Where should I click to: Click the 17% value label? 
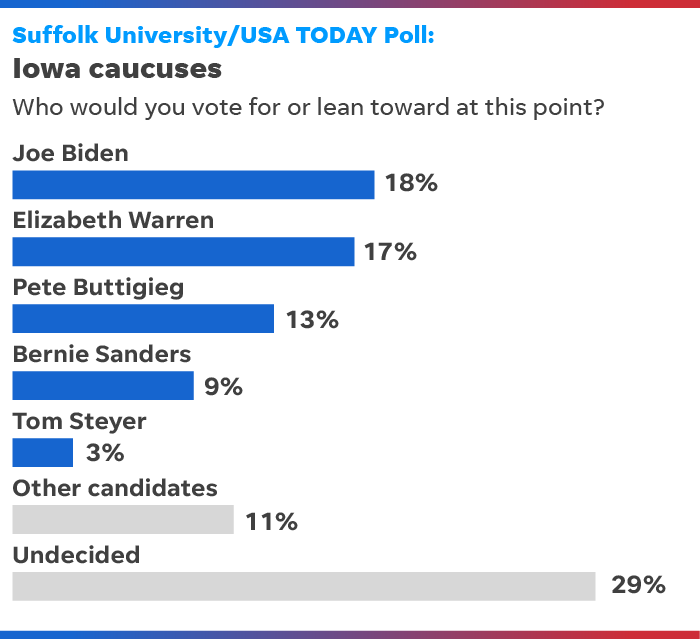[391, 252]
